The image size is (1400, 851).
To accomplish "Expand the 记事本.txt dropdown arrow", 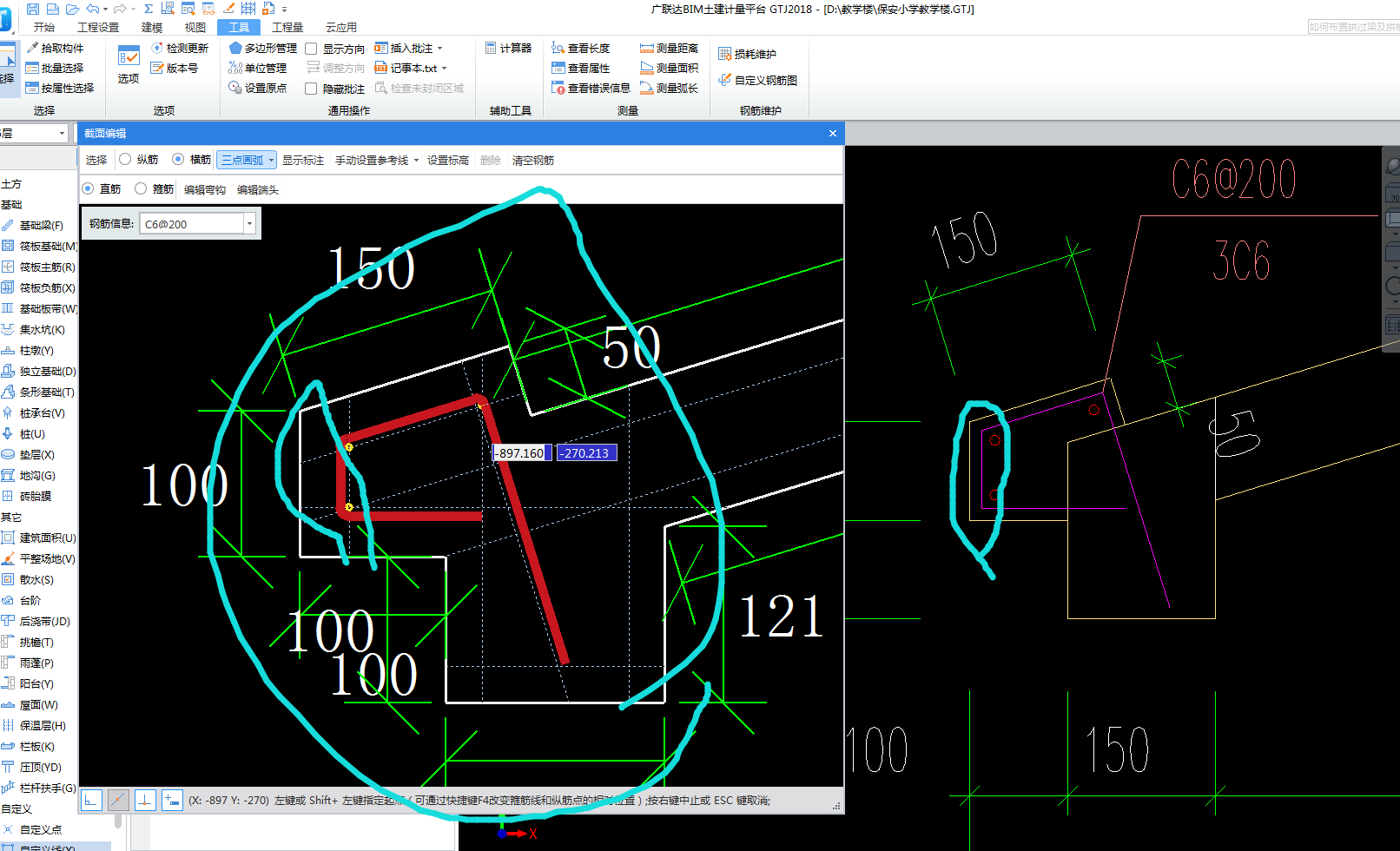I will [x=444, y=69].
